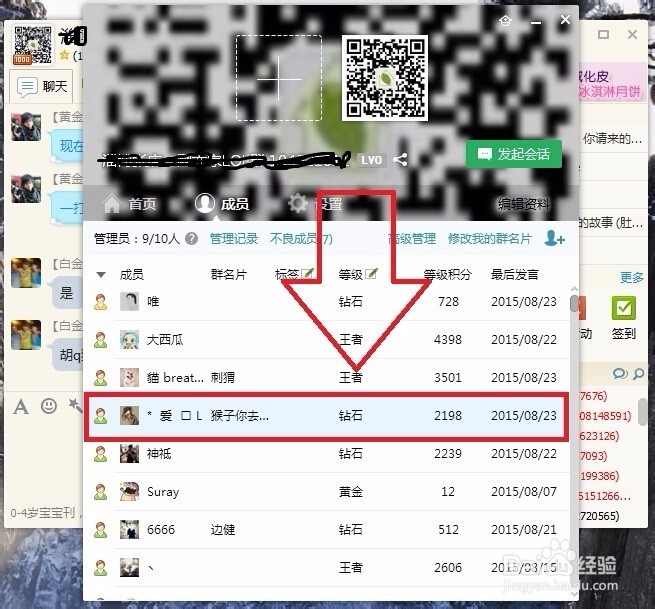Image resolution: width=655 pixels, height=609 pixels.
Task: Click the role icon in 大西瓜 row
Action: pos(100,340)
